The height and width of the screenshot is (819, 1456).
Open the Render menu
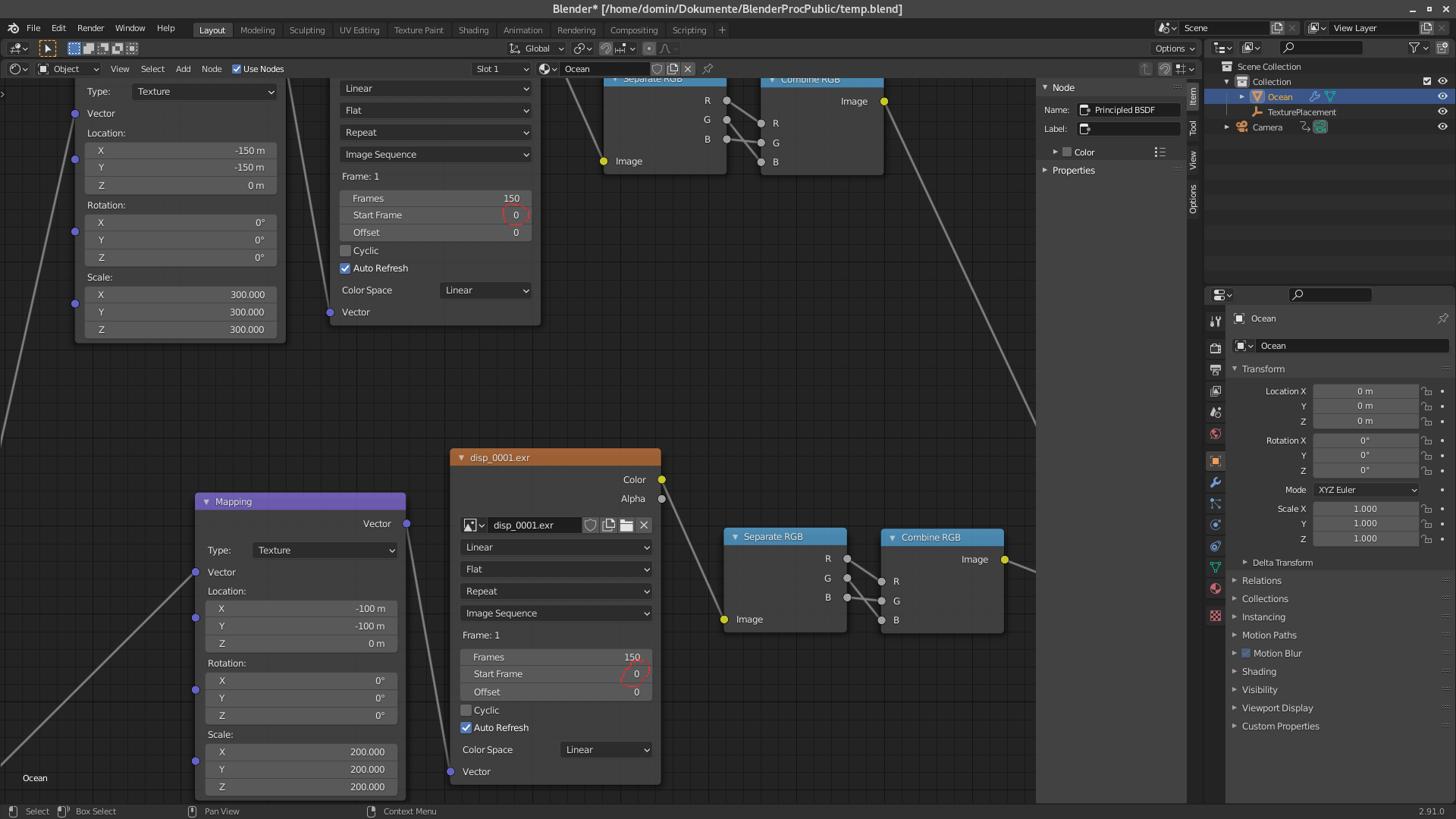coord(90,28)
